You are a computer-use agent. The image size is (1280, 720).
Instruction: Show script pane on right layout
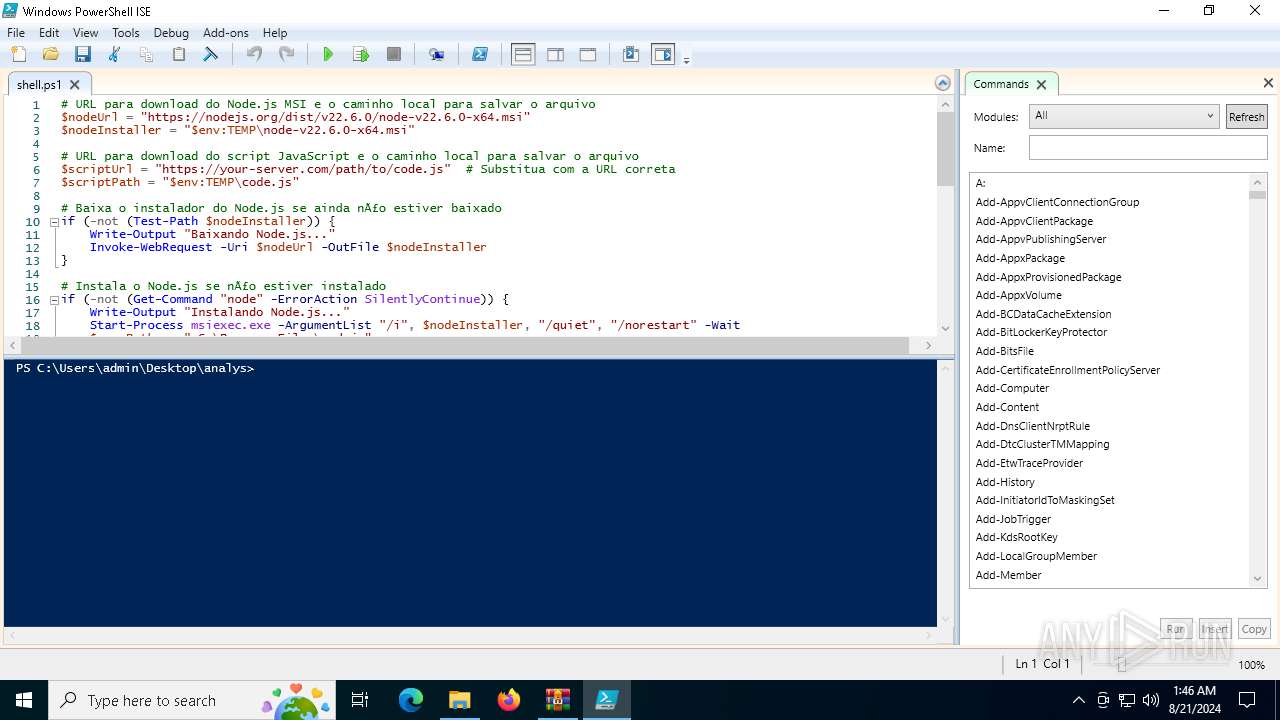[555, 55]
